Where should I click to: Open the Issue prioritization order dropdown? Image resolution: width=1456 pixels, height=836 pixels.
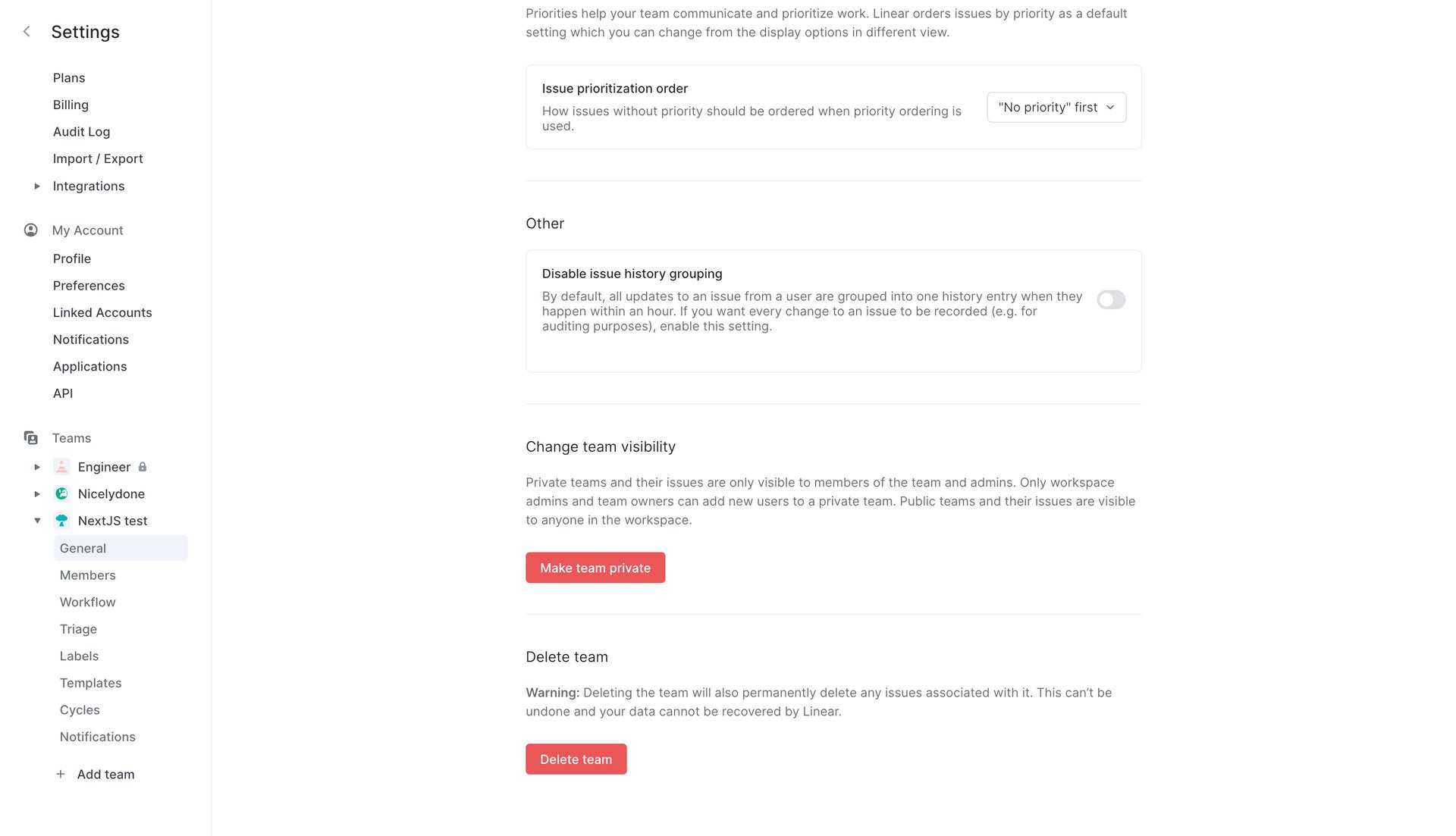[x=1056, y=107]
